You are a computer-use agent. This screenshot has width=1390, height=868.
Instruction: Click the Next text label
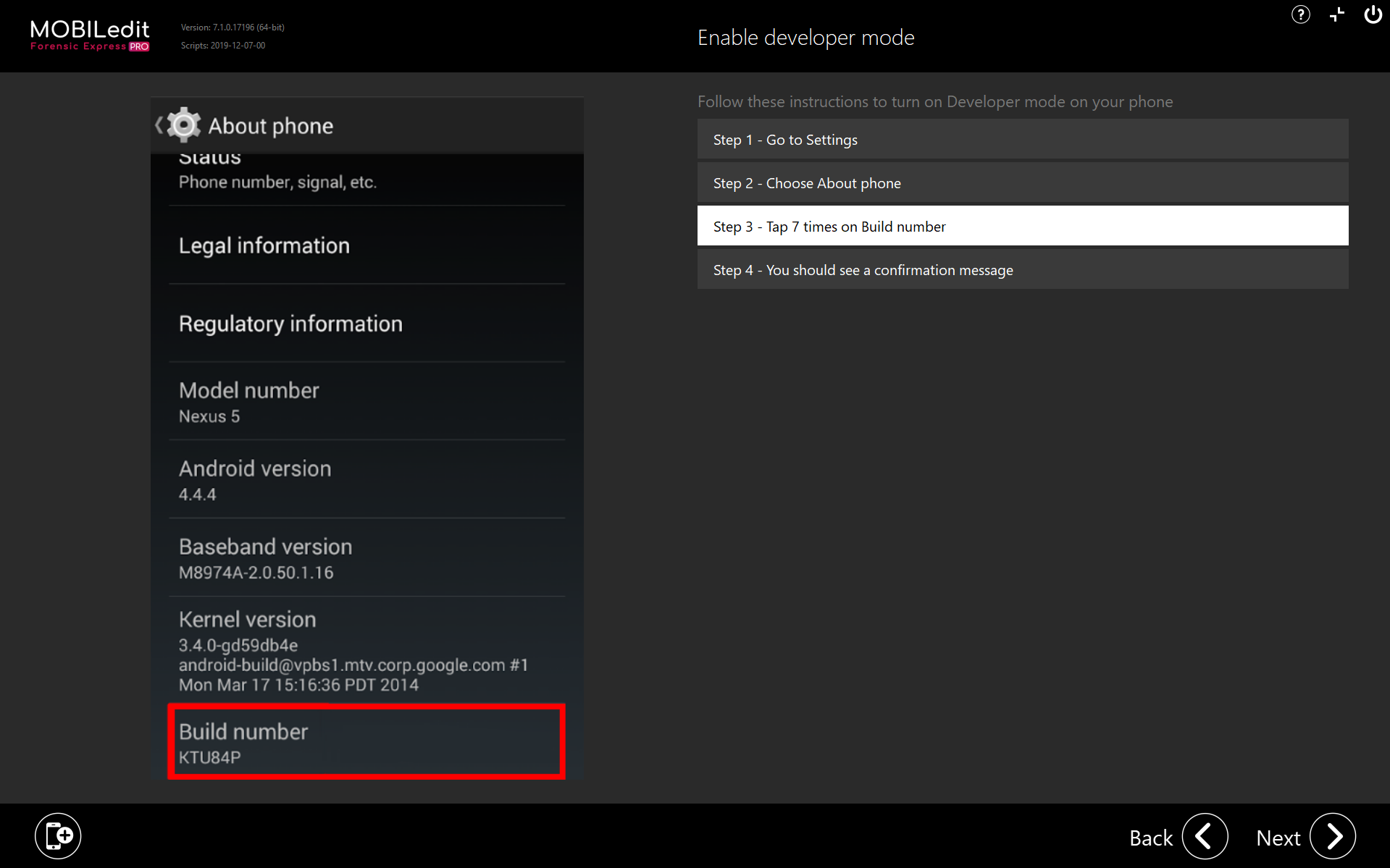point(1278,838)
